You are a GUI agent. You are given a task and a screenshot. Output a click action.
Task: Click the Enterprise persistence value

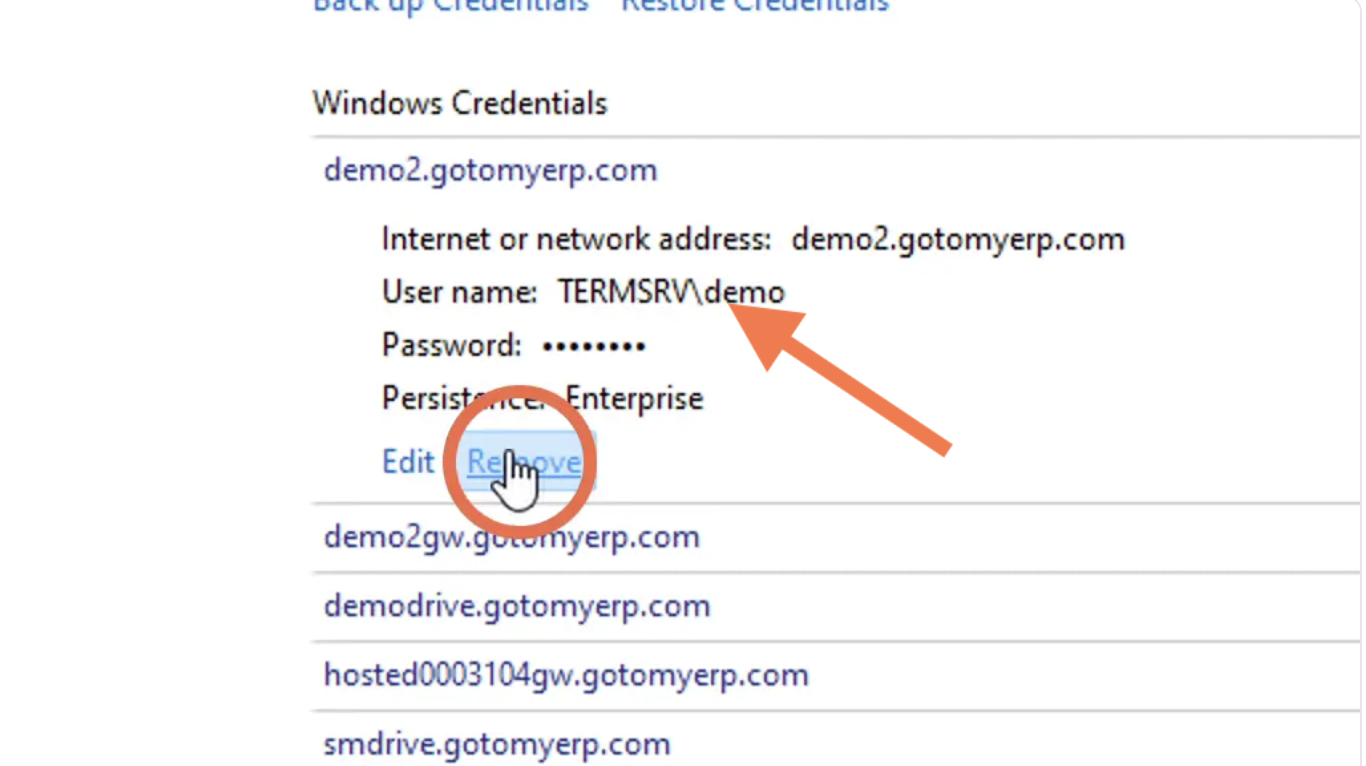(635, 398)
